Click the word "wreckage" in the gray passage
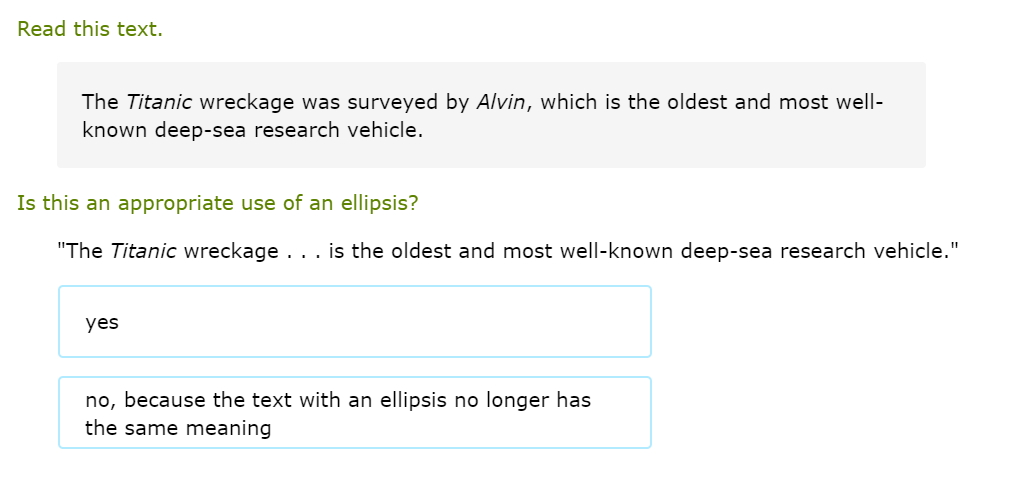 [x=247, y=102]
